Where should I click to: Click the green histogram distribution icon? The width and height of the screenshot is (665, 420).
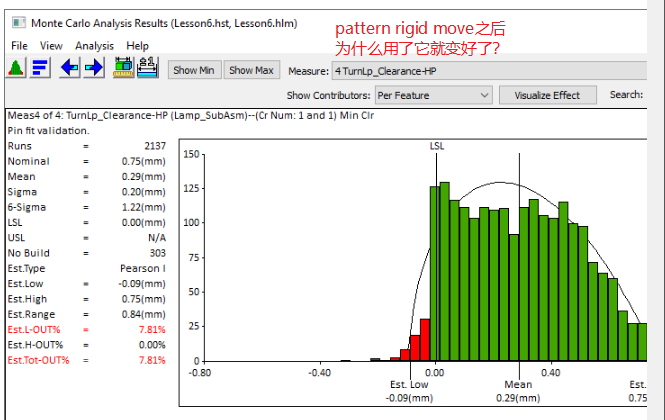tap(16, 68)
